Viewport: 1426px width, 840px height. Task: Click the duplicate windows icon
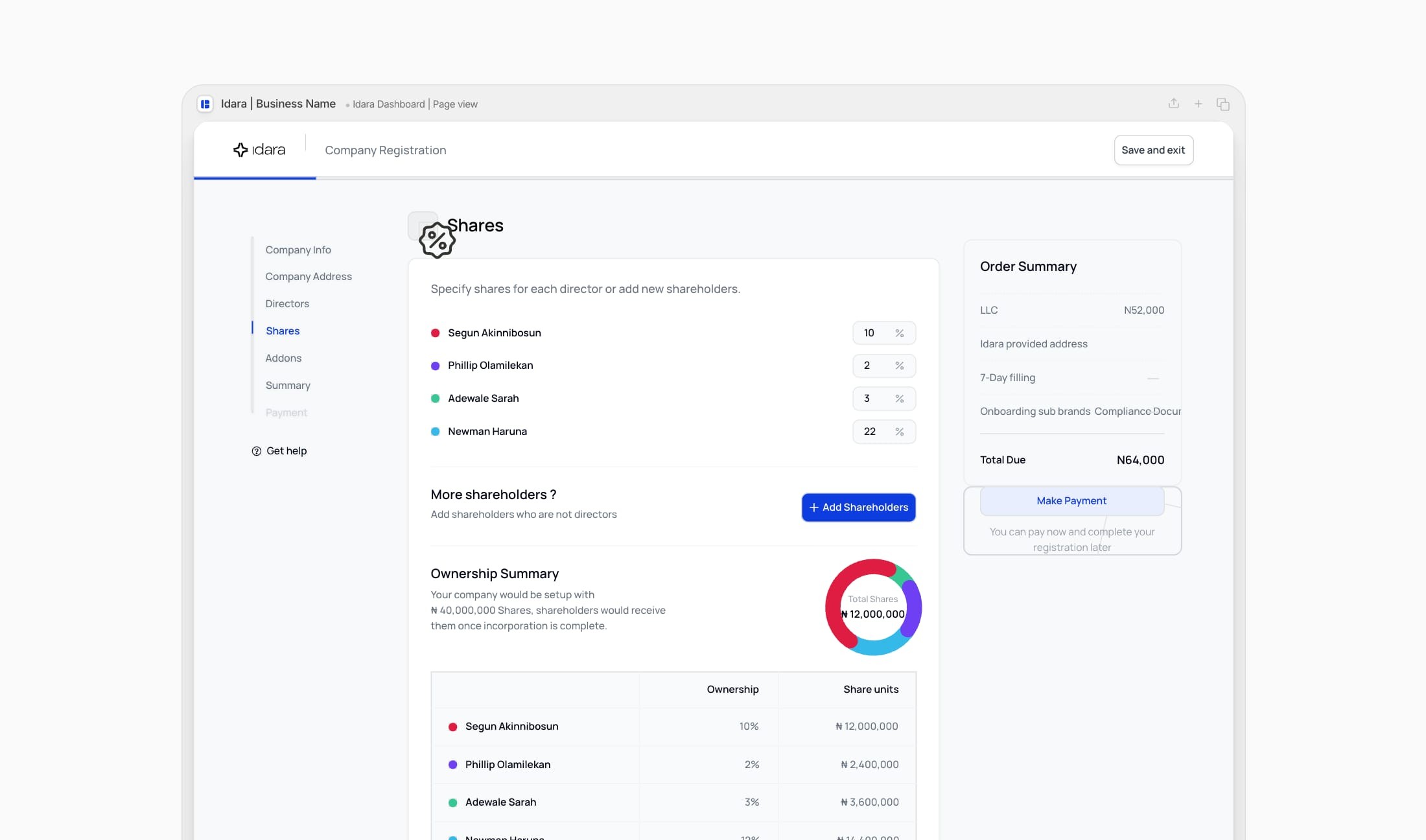1223,104
